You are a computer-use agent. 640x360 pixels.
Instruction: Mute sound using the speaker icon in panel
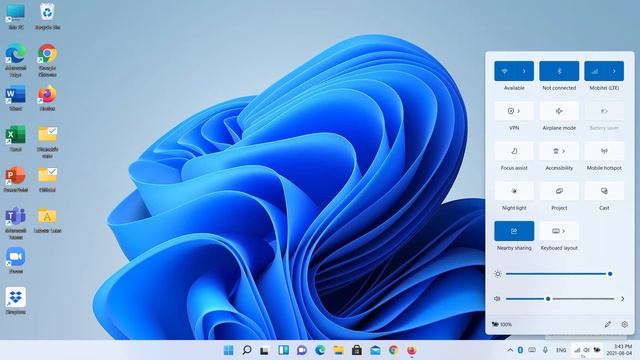(x=497, y=299)
